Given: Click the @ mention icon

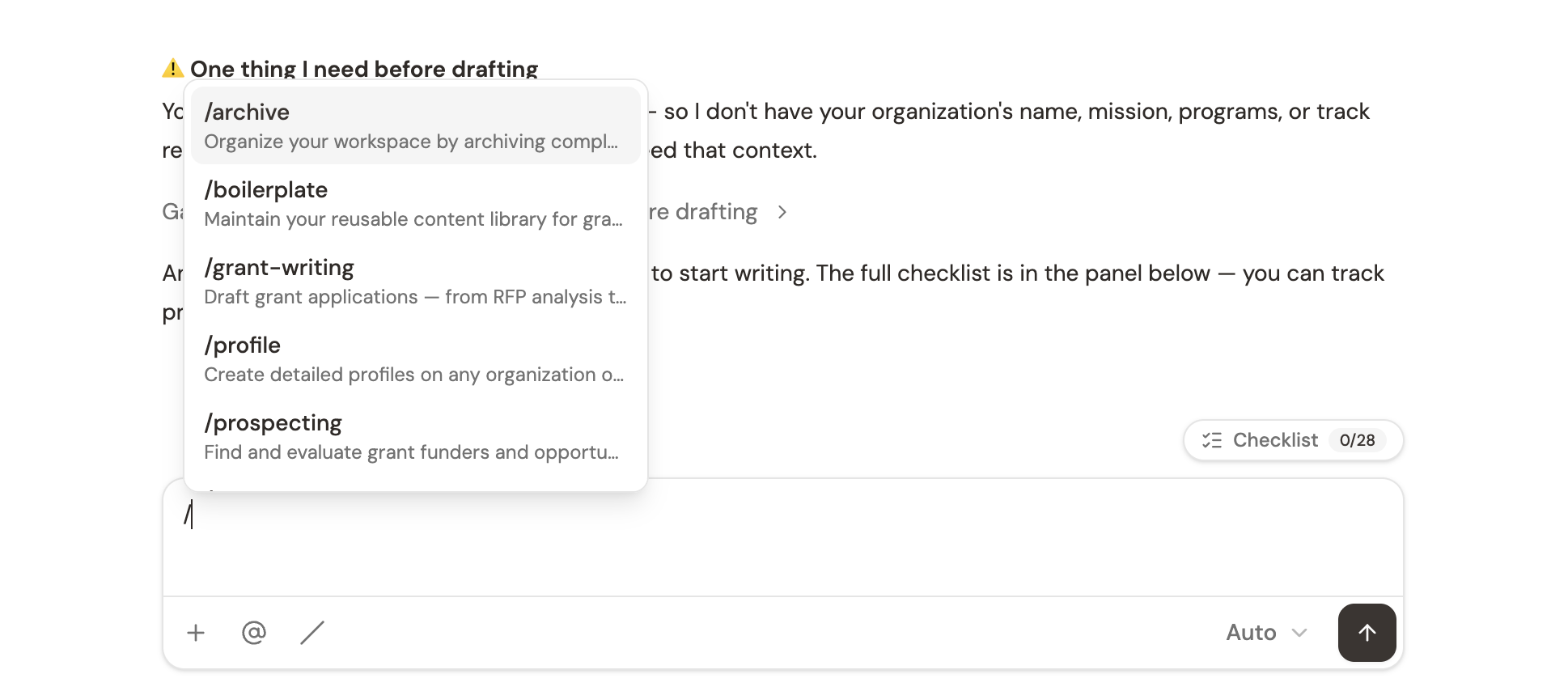Looking at the screenshot, I should coord(253,632).
